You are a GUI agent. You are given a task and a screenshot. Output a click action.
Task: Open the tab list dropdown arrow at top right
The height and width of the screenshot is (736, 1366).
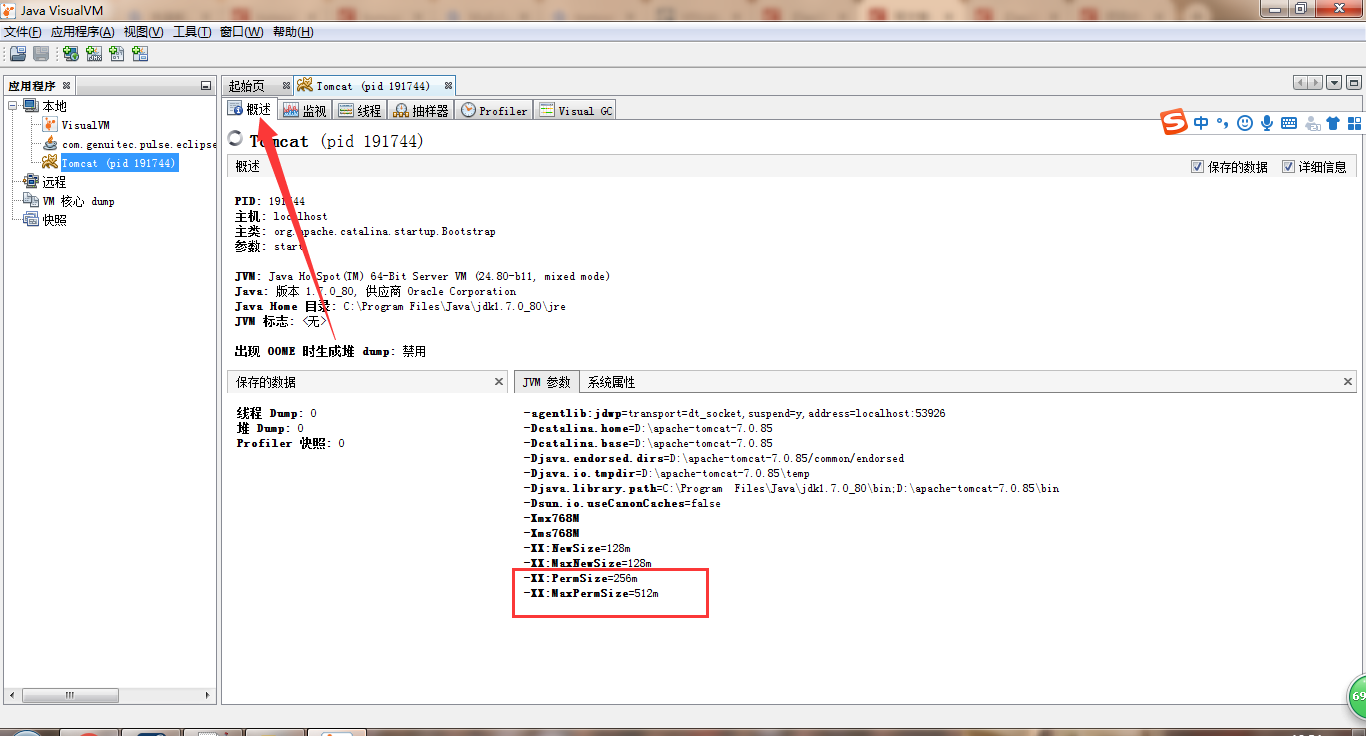coord(1333,82)
